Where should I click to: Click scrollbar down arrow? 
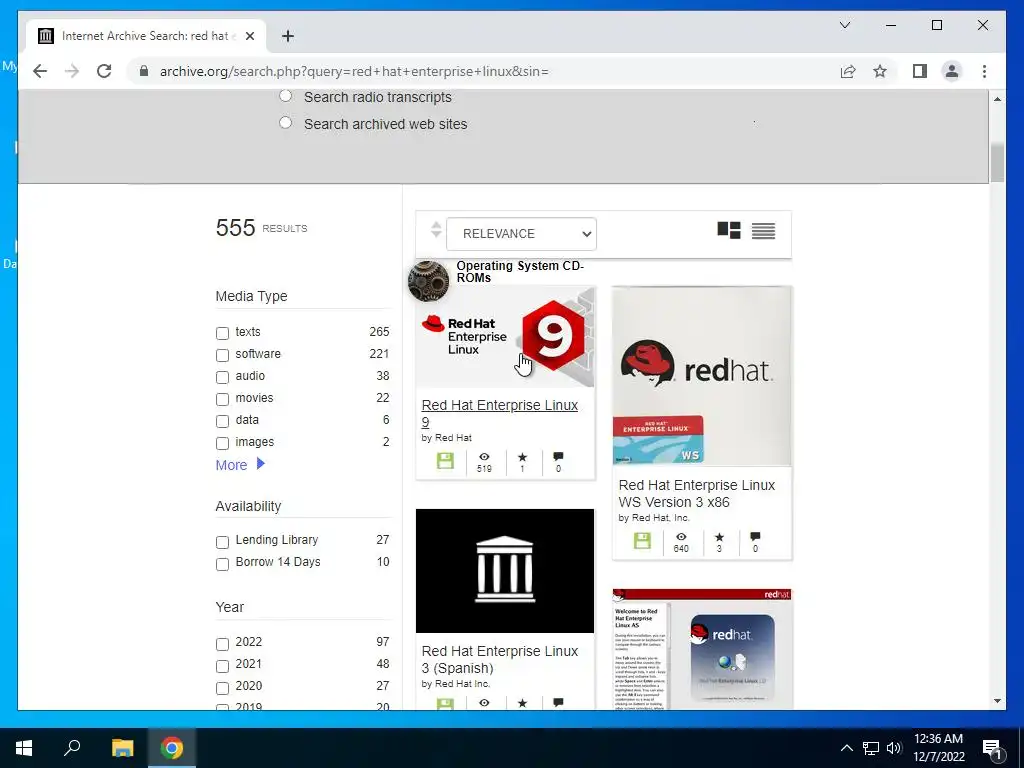997,701
